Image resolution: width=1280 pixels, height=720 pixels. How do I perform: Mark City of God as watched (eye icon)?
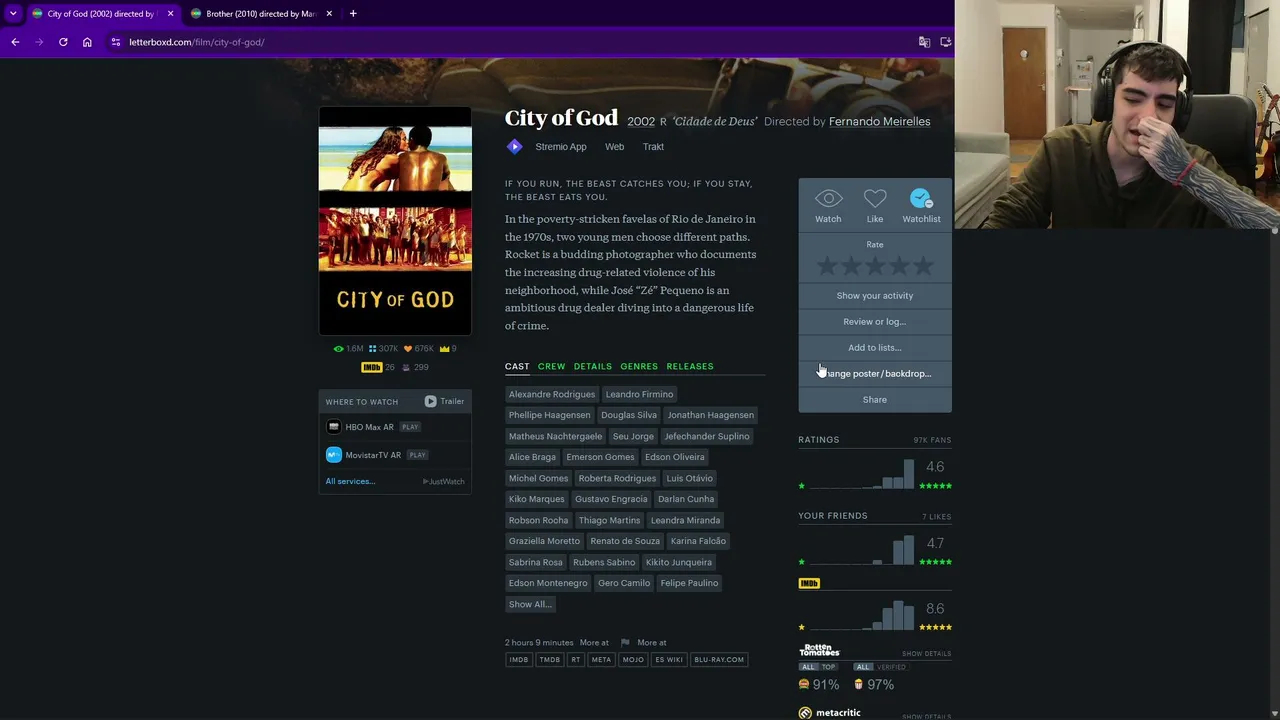click(x=828, y=199)
